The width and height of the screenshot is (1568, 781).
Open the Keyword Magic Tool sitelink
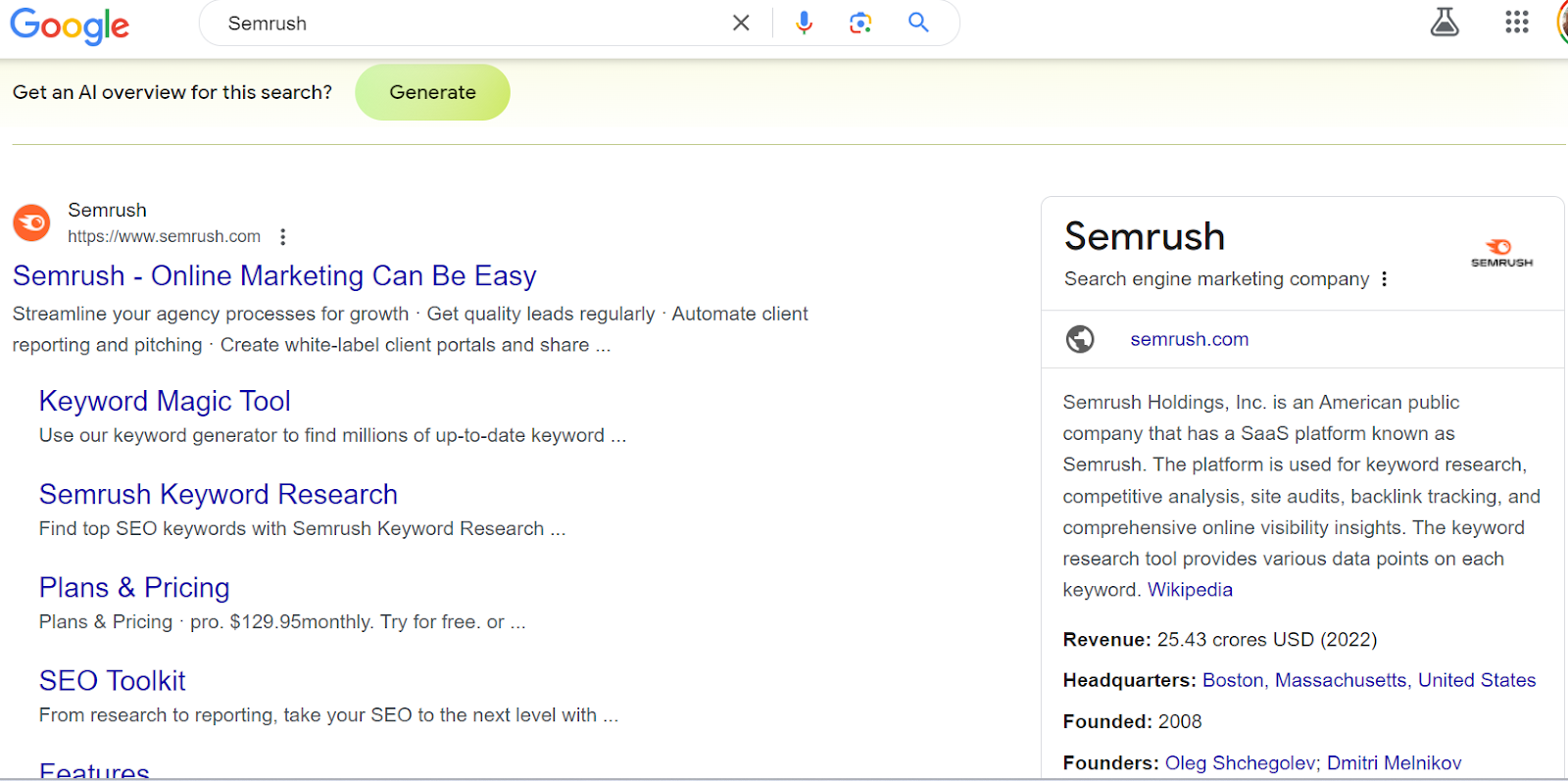click(x=165, y=401)
